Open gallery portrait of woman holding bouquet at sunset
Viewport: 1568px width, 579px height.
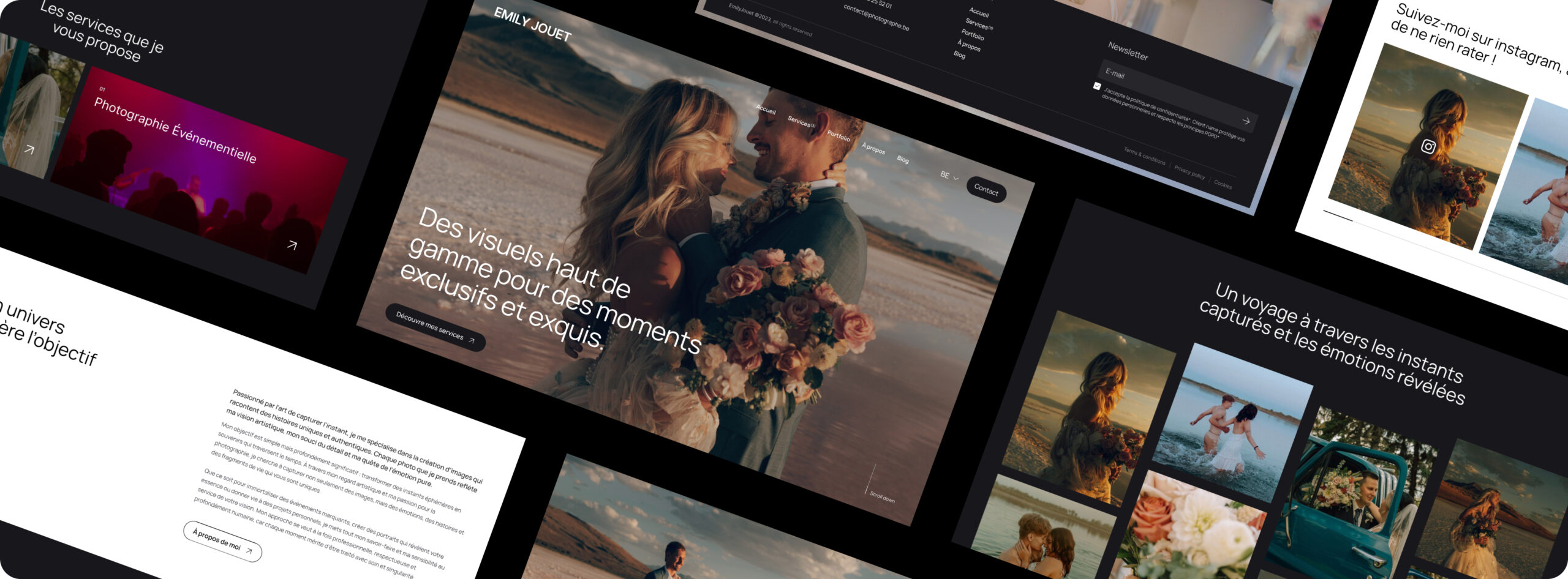coord(1088,408)
